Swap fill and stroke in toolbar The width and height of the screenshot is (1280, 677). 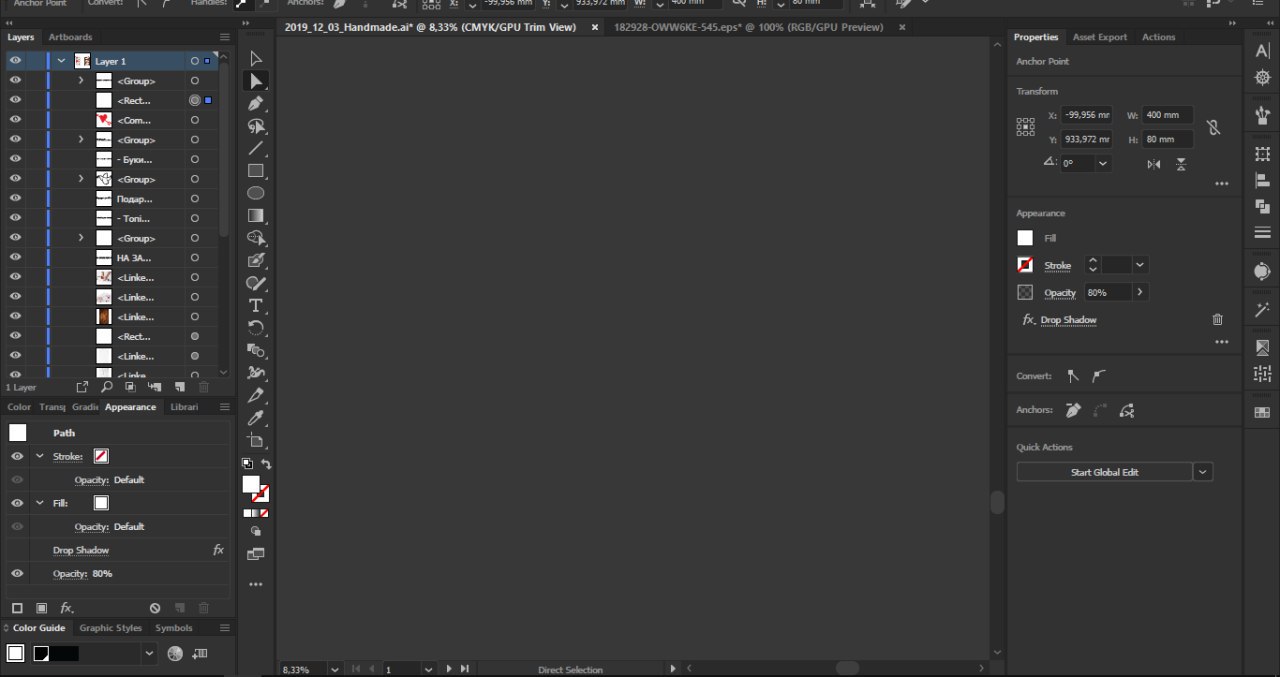[266, 464]
